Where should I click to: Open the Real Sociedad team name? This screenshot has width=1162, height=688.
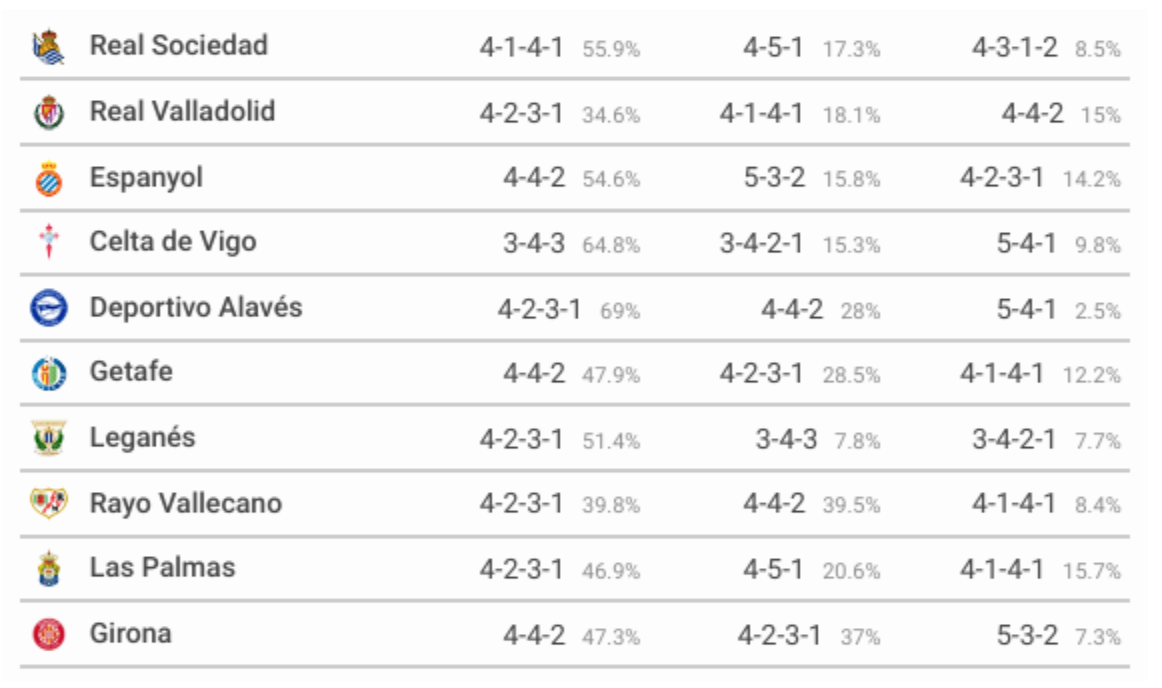coord(179,45)
